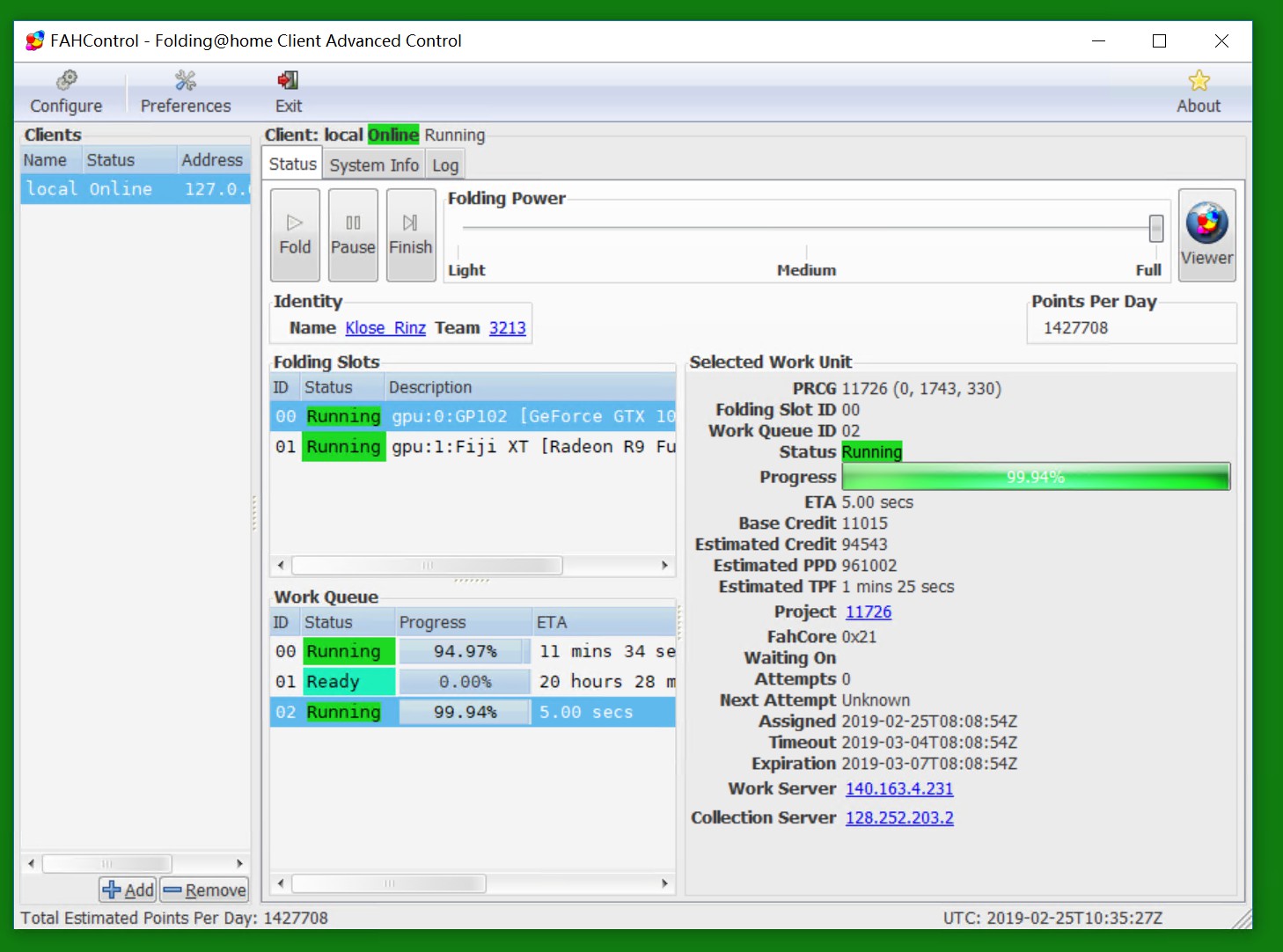
Task: Switch to the System Info tab
Action: pyautogui.click(x=374, y=165)
